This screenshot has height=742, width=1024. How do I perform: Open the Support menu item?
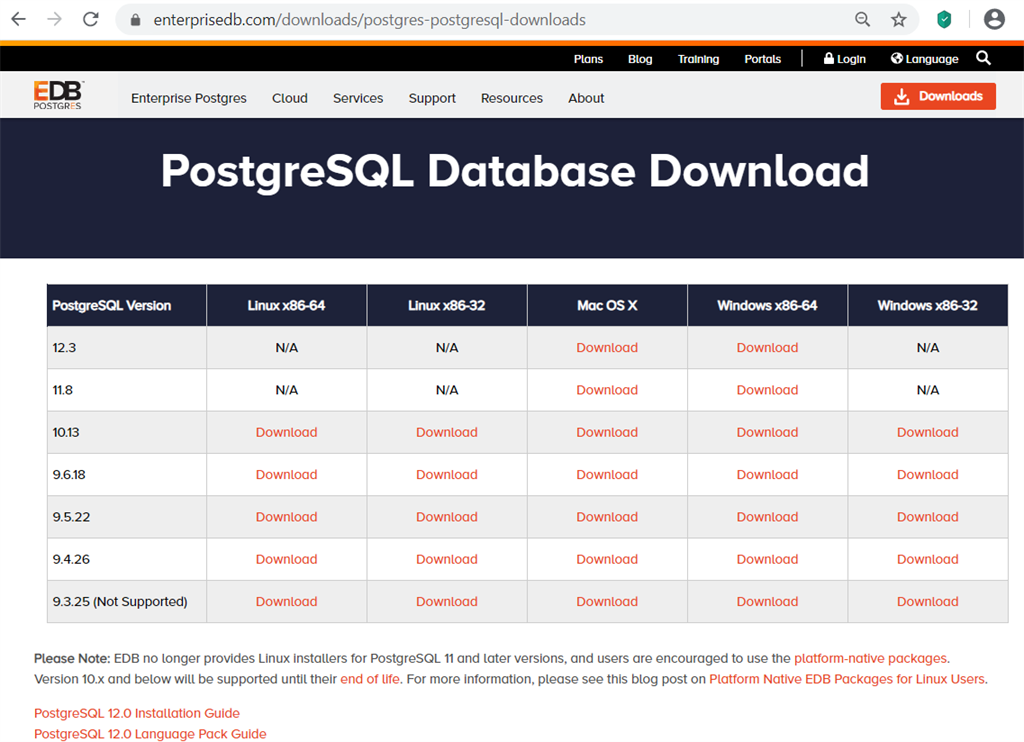pyautogui.click(x=432, y=98)
